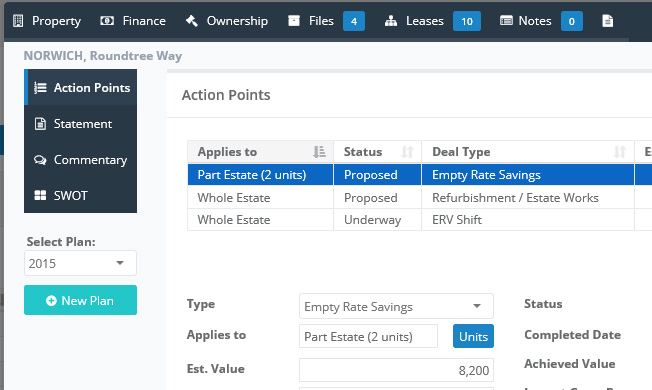Click the Notes list icon

tap(506, 21)
